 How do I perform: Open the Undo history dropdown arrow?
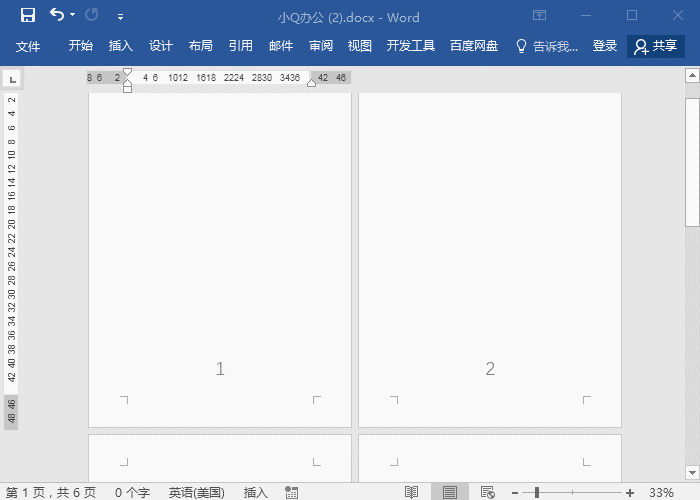(x=73, y=15)
